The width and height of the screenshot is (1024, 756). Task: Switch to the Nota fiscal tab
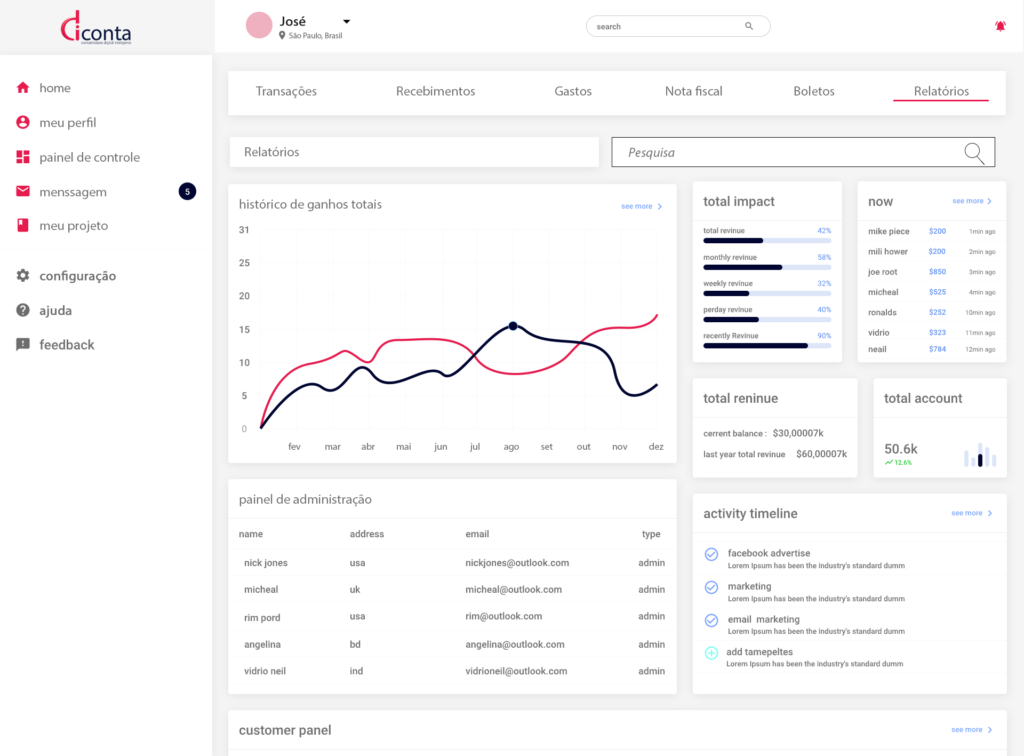[693, 91]
